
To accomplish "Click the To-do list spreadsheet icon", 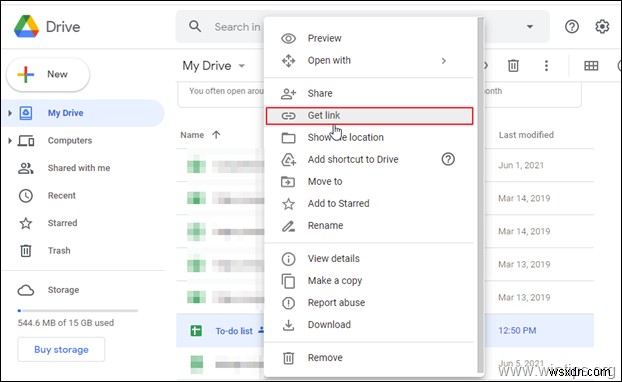I will click(x=196, y=330).
